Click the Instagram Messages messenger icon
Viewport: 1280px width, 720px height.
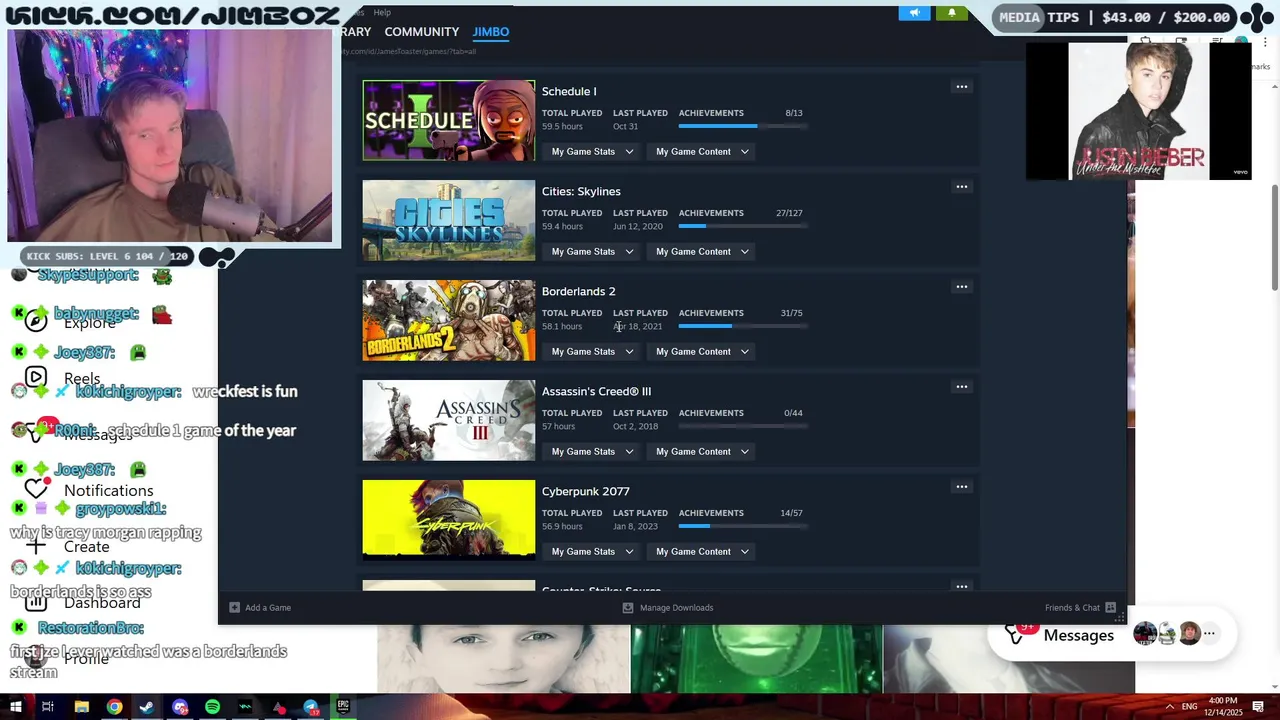pos(1016,634)
